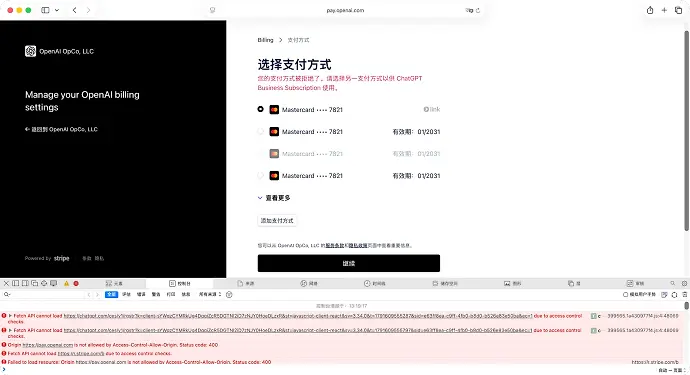Screen dimensions: 690x375
Task: Reload the page with the address bar icon
Action: click(478, 10)
